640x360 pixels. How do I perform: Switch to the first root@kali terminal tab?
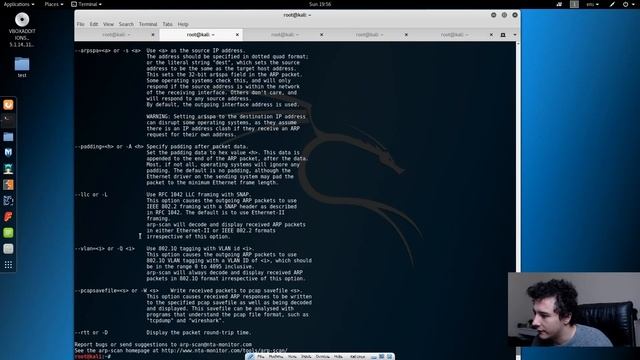pyautogui.click(x=116, y=35)
